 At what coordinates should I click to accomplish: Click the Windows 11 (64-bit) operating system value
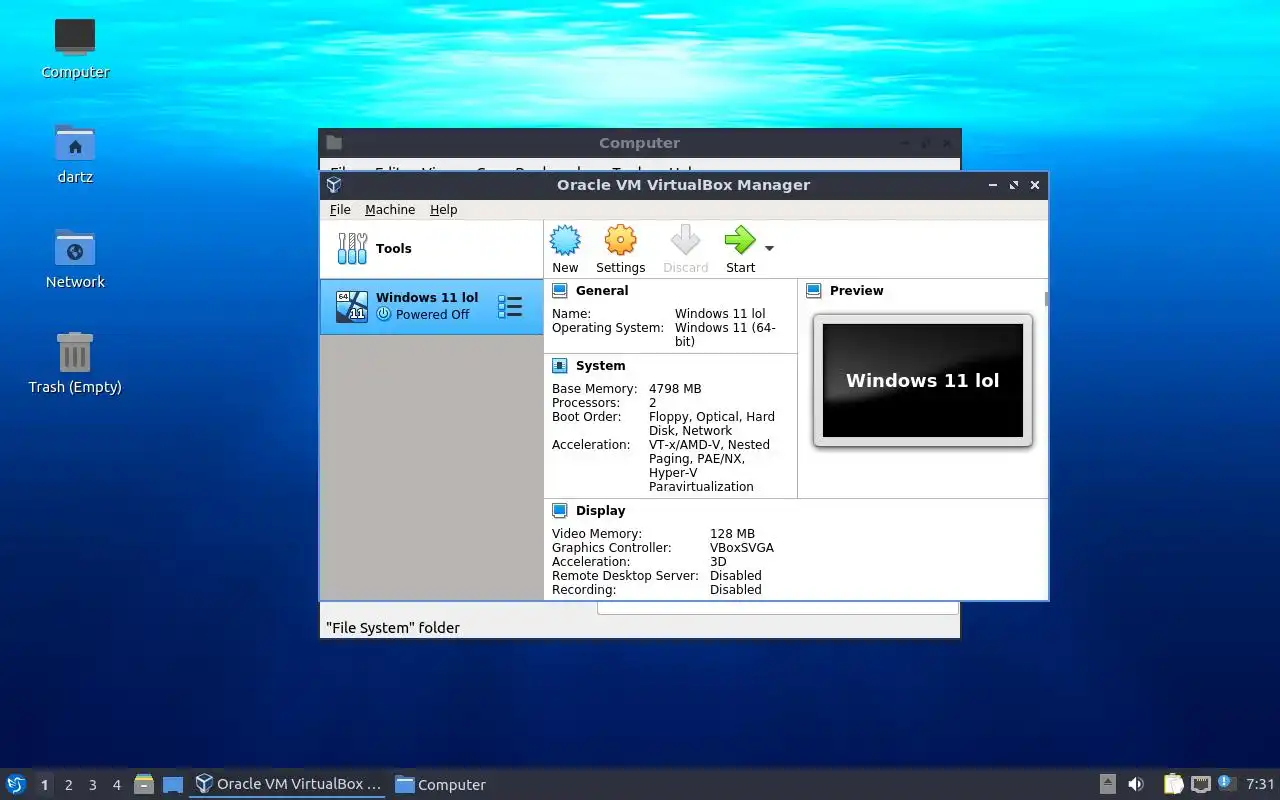(x=725, y=335)
